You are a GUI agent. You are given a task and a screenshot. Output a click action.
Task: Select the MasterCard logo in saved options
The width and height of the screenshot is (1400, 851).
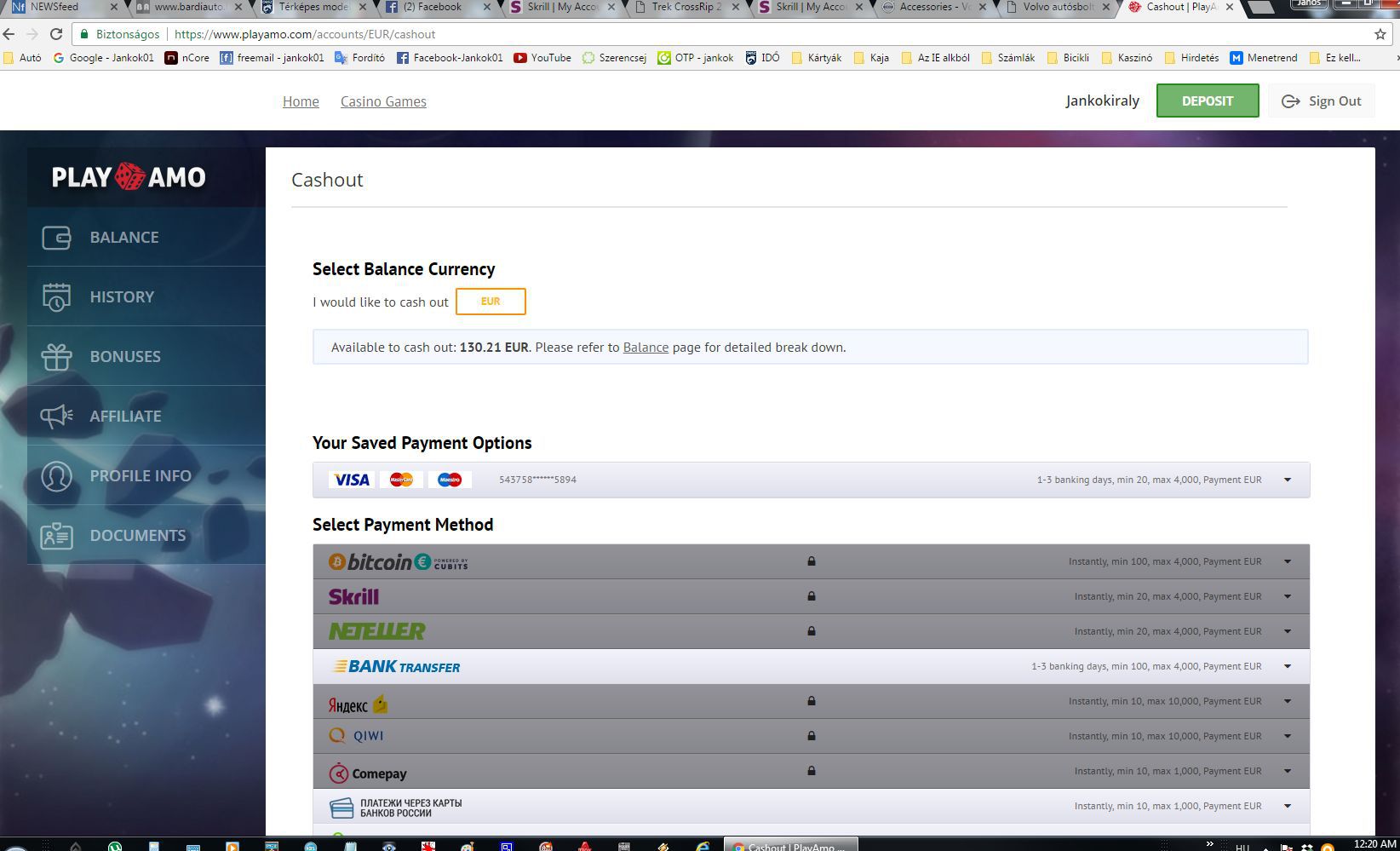click(x=401, y=480)
